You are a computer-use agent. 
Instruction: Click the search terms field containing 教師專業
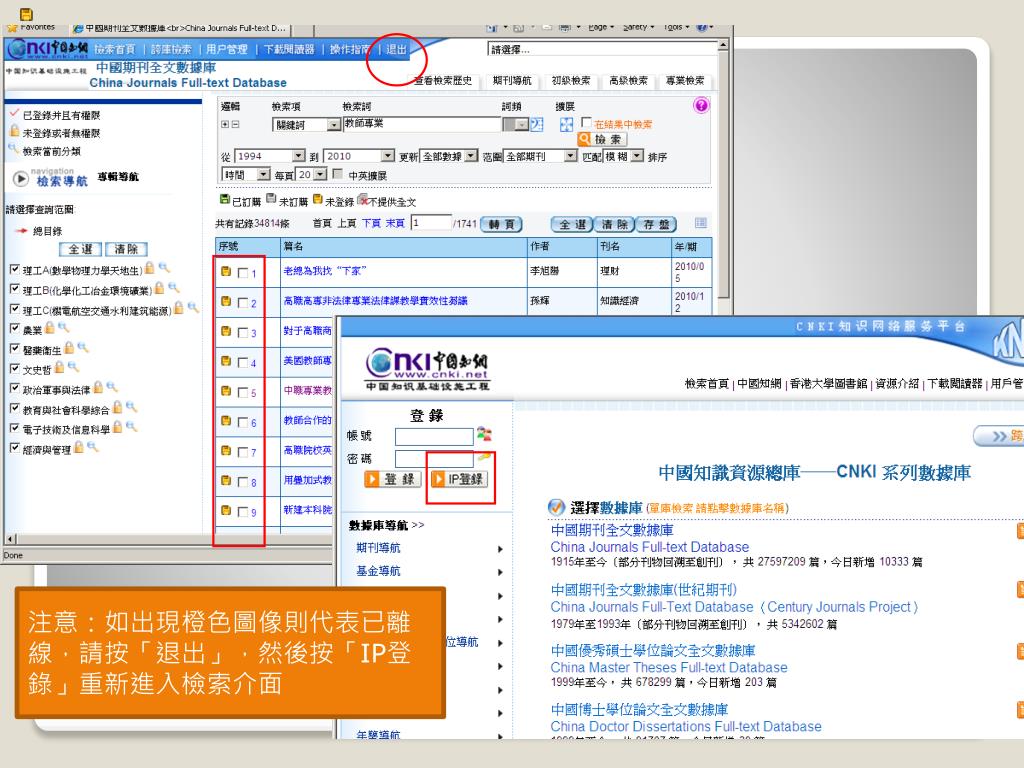click(x=422, y=124)
